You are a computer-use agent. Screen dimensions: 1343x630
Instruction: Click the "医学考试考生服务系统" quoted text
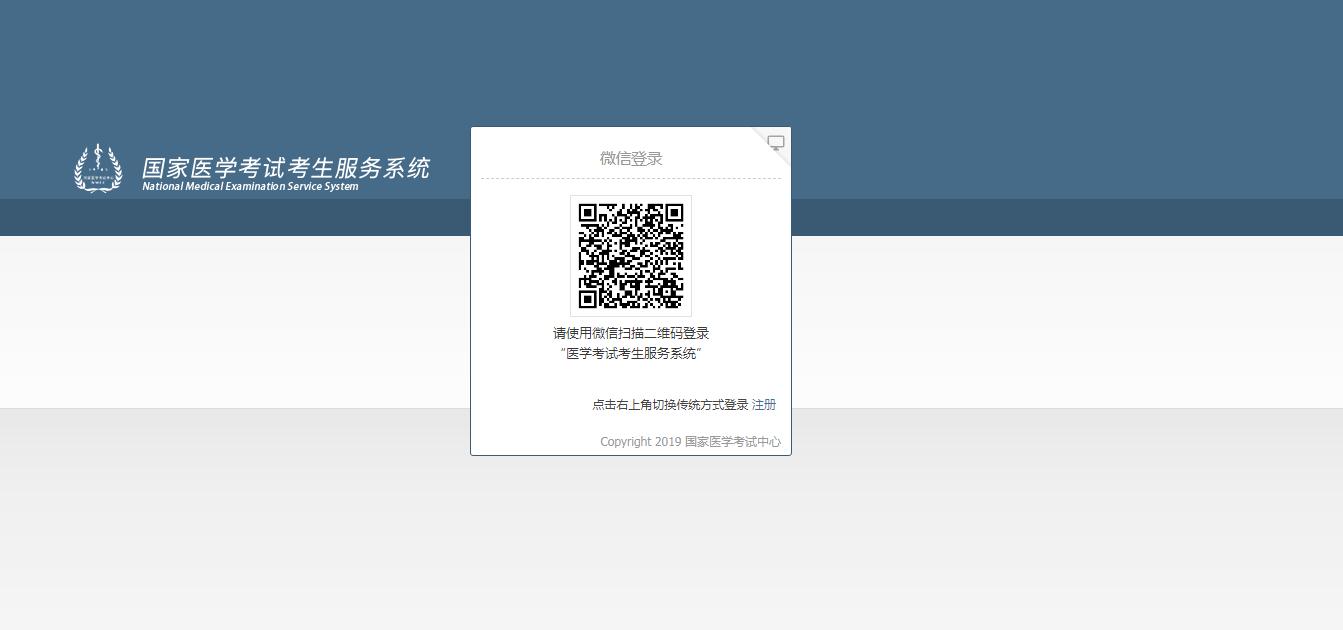[x=631, y=353]
